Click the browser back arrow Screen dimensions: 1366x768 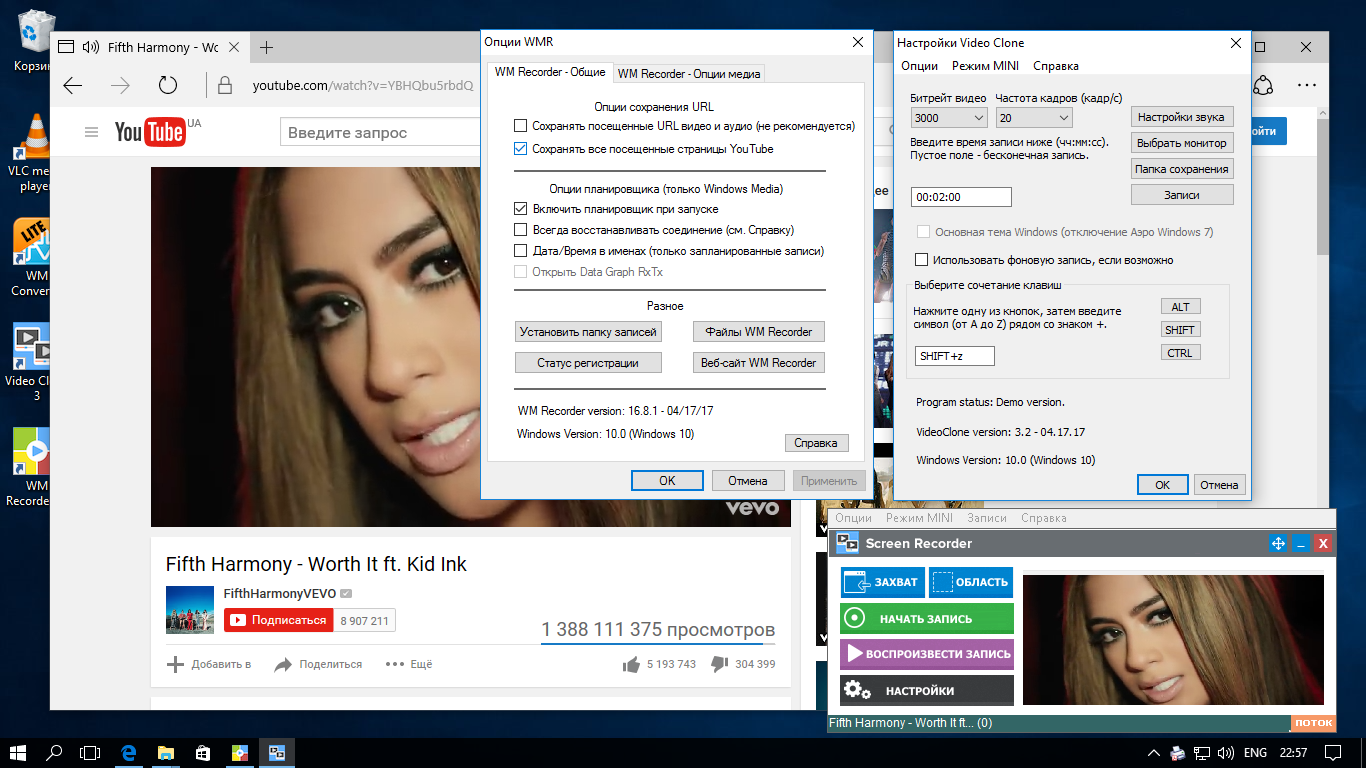click(73, 86)
